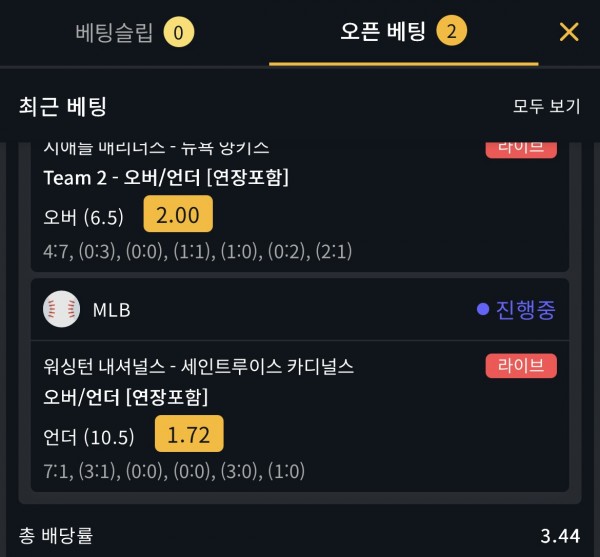
Task: Click the MLB baseball icon
Action: pyautogui.click(x=62, y=309)
